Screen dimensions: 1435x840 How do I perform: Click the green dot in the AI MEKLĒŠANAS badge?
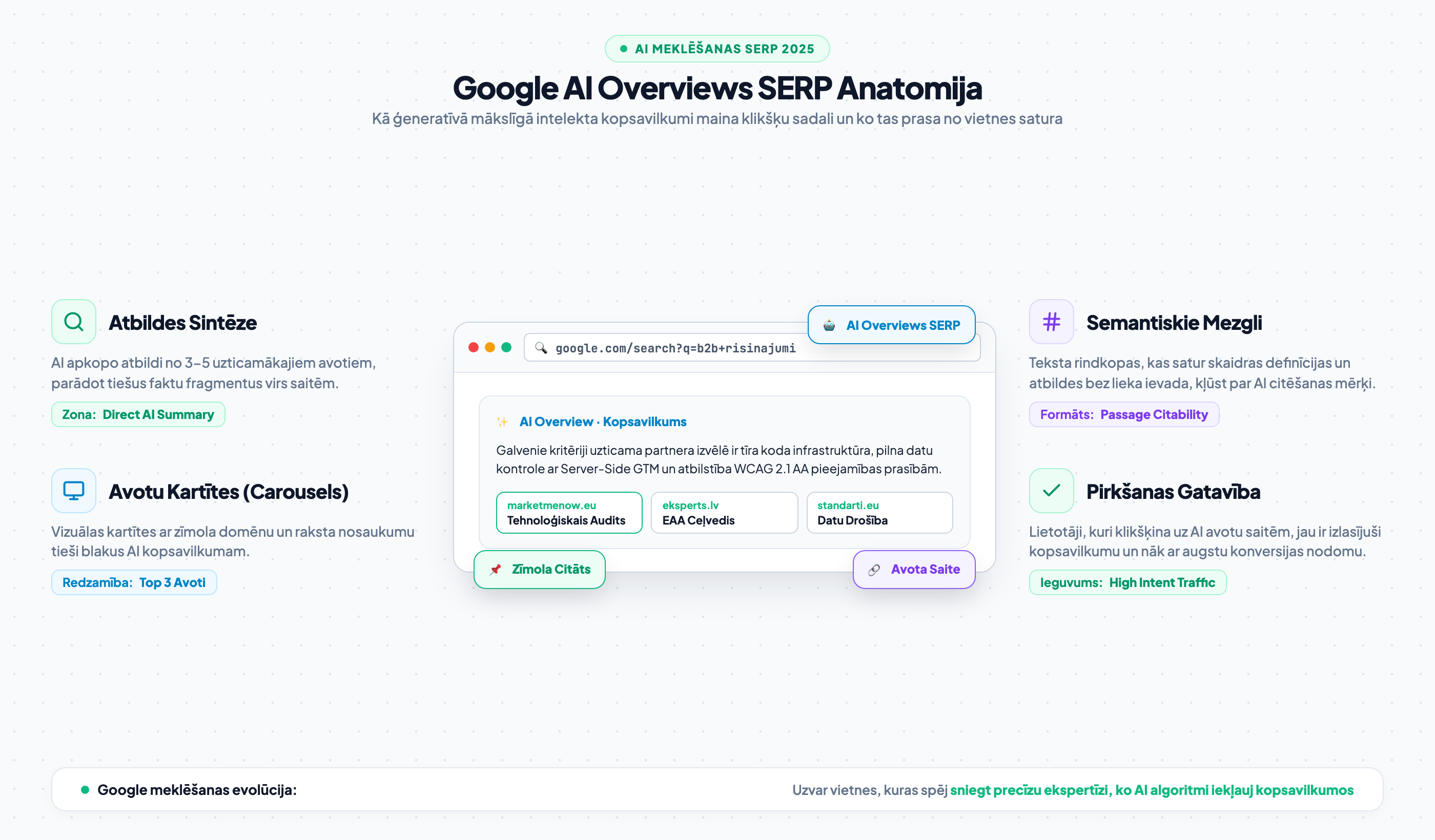click(x=624, y=49)
